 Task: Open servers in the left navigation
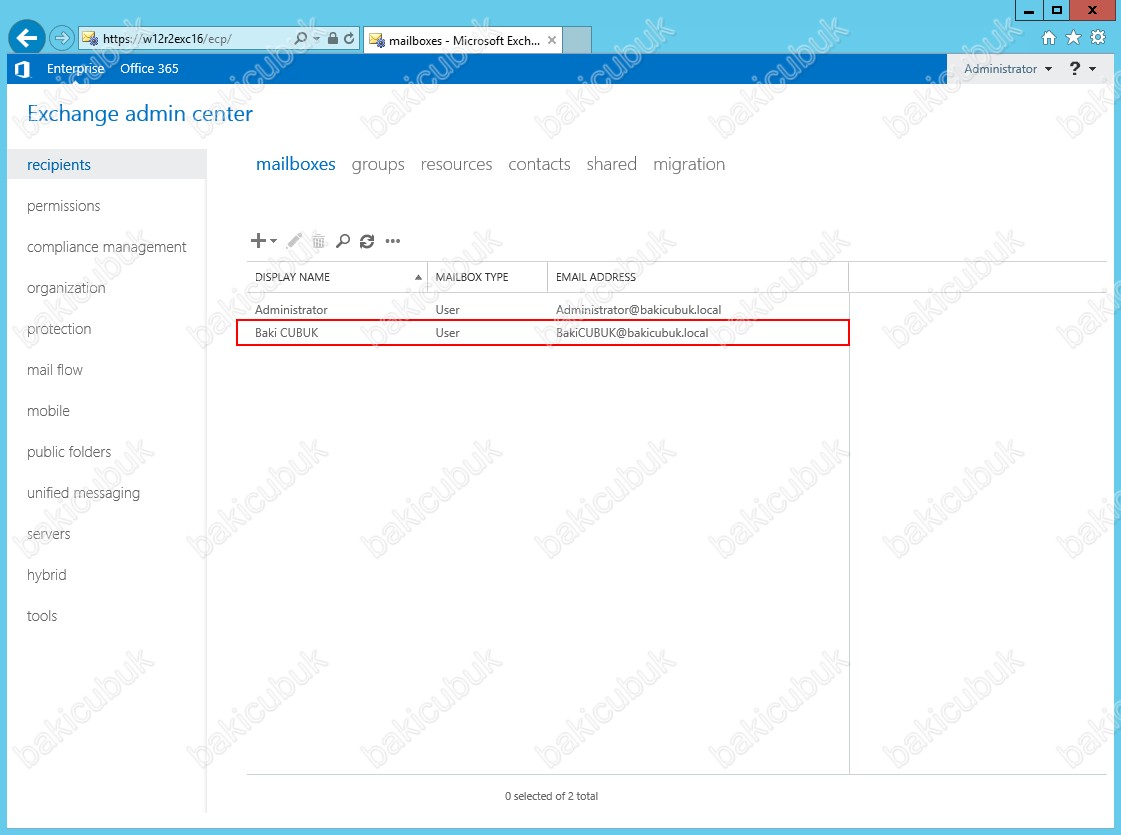(x=49, y=534)
